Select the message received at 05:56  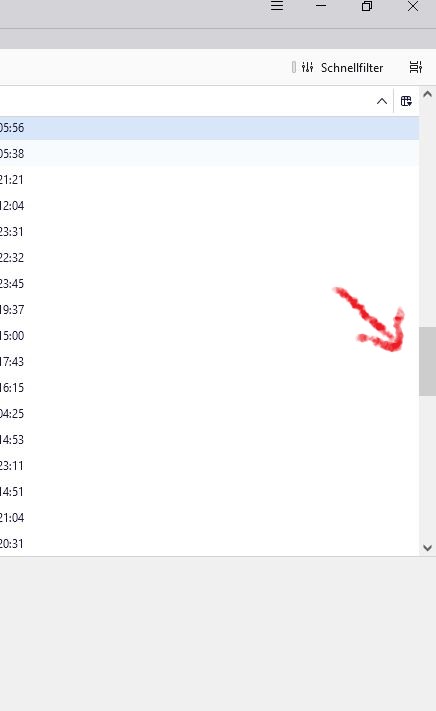pyautogui.click(x=209, y=128)
